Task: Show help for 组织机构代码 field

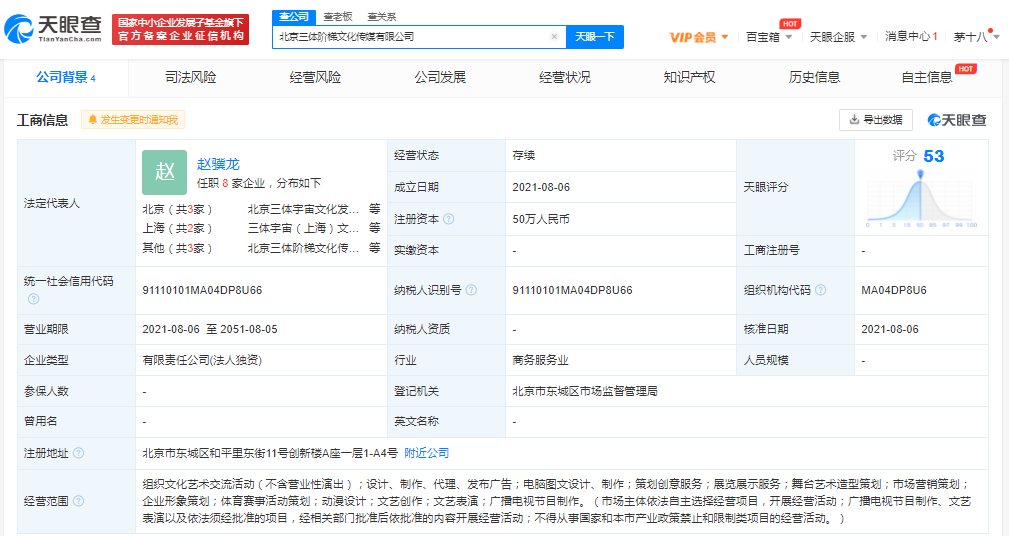Action: (x=820, y=290)
